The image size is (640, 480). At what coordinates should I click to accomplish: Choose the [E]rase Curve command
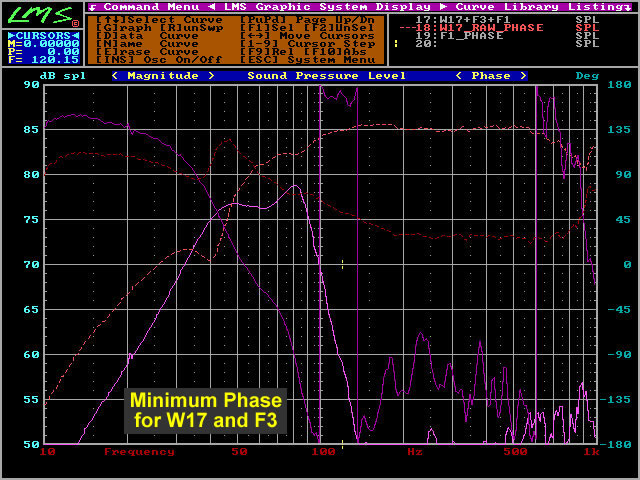[147, 52]
